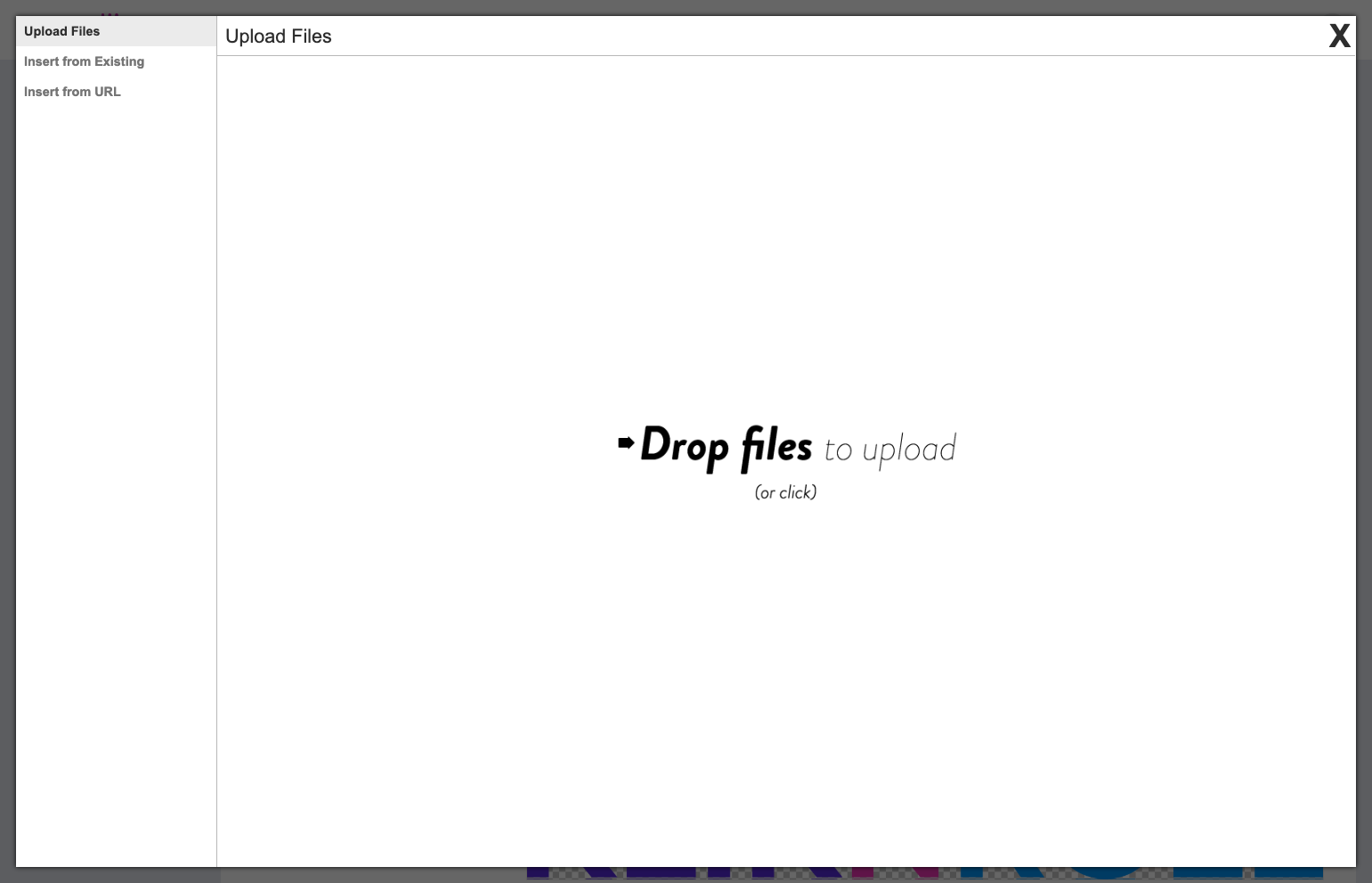Click the '(or click)' upload text
Viewport: 1372px width, 883px height.
pyautogui.click(x=785, y=492)
